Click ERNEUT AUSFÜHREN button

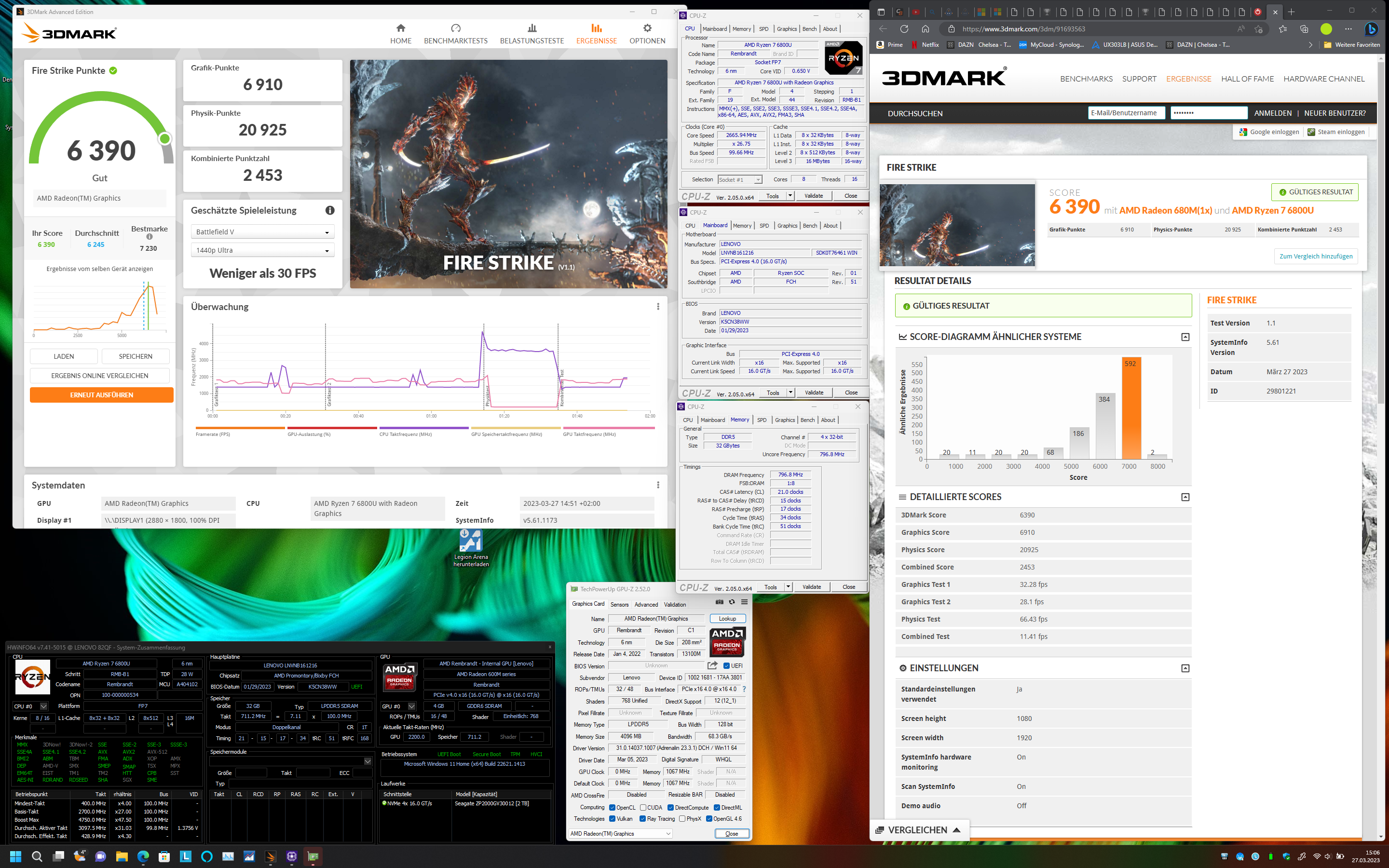pyautogui.click(x=101, y=395)
